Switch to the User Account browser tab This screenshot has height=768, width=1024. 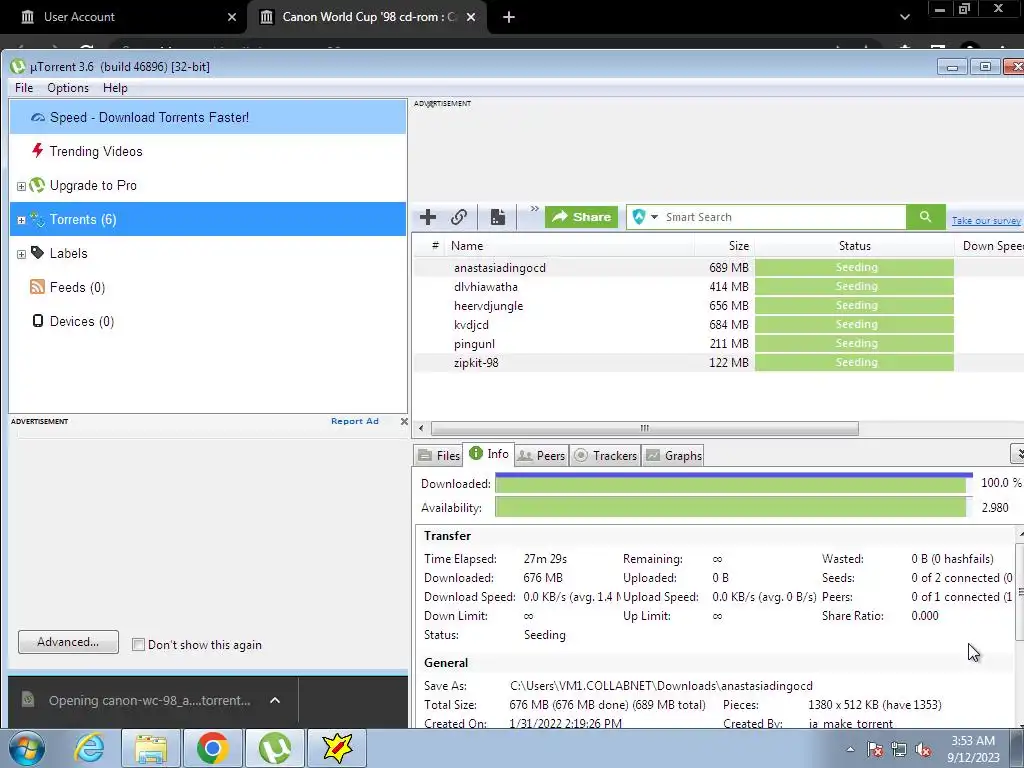(123, 17)
